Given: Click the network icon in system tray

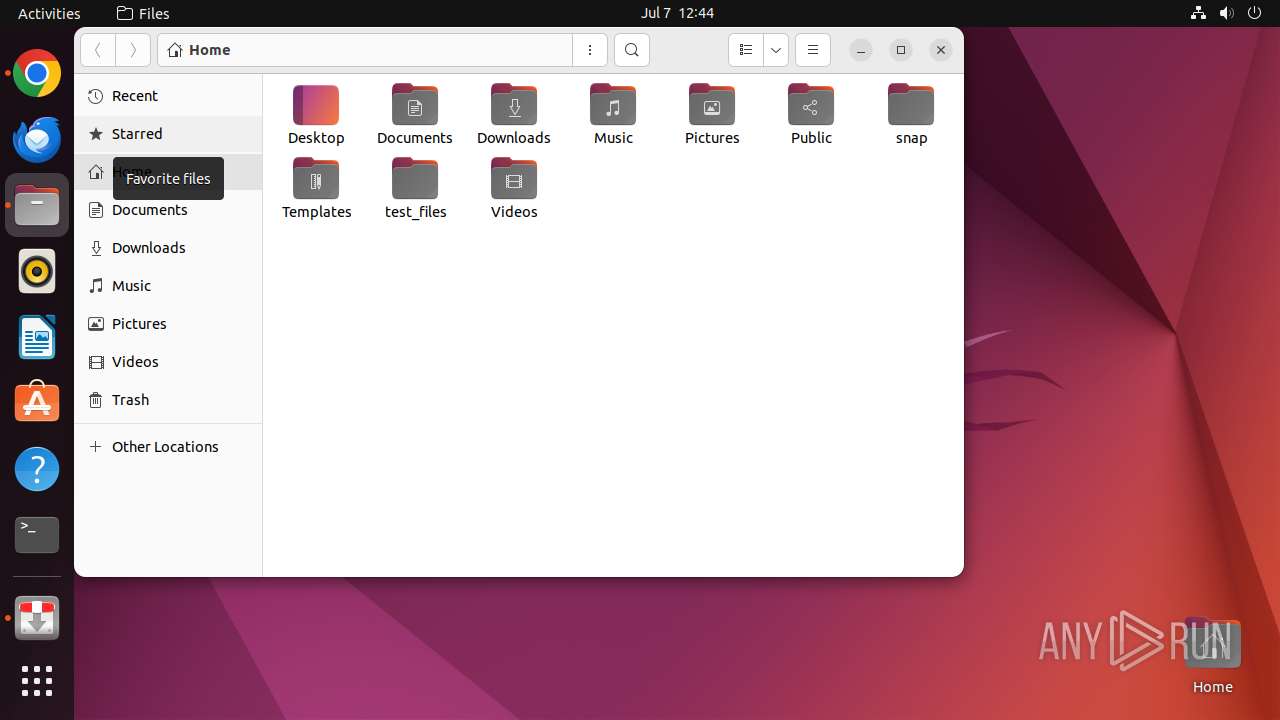Looking at the screenshot, I should click(x=1198, y=13).
